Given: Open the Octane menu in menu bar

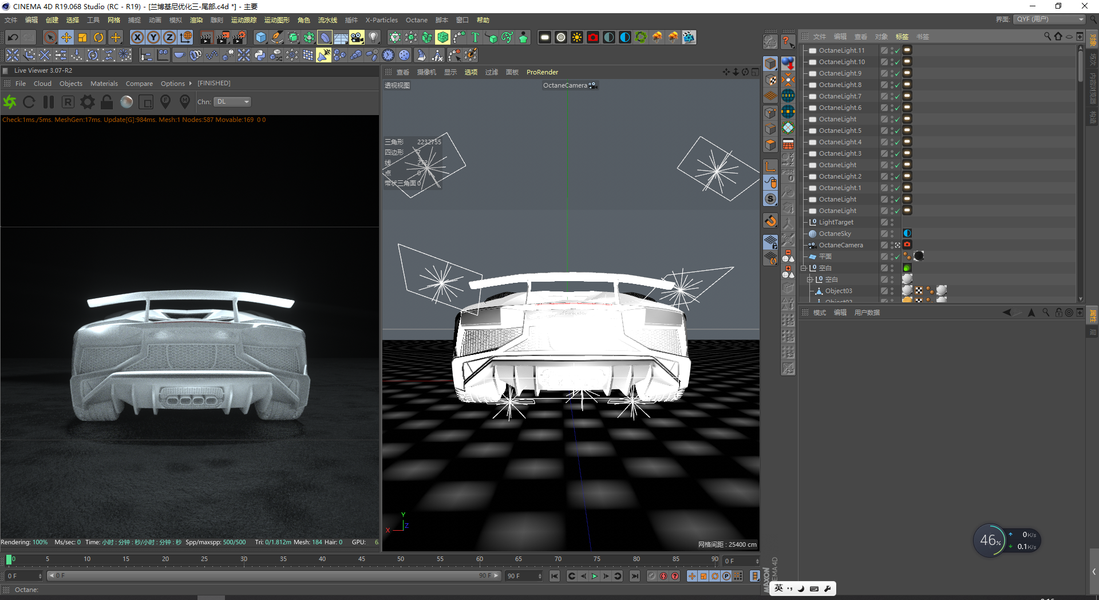Looking at the screenshot, I should click(416, 20).
